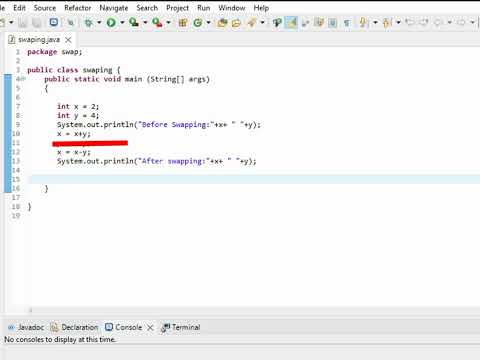Open the Search dropdown arrow
The height and width of the screenshot is (360, 480).
pyautogui.click(x=262, y=23)
